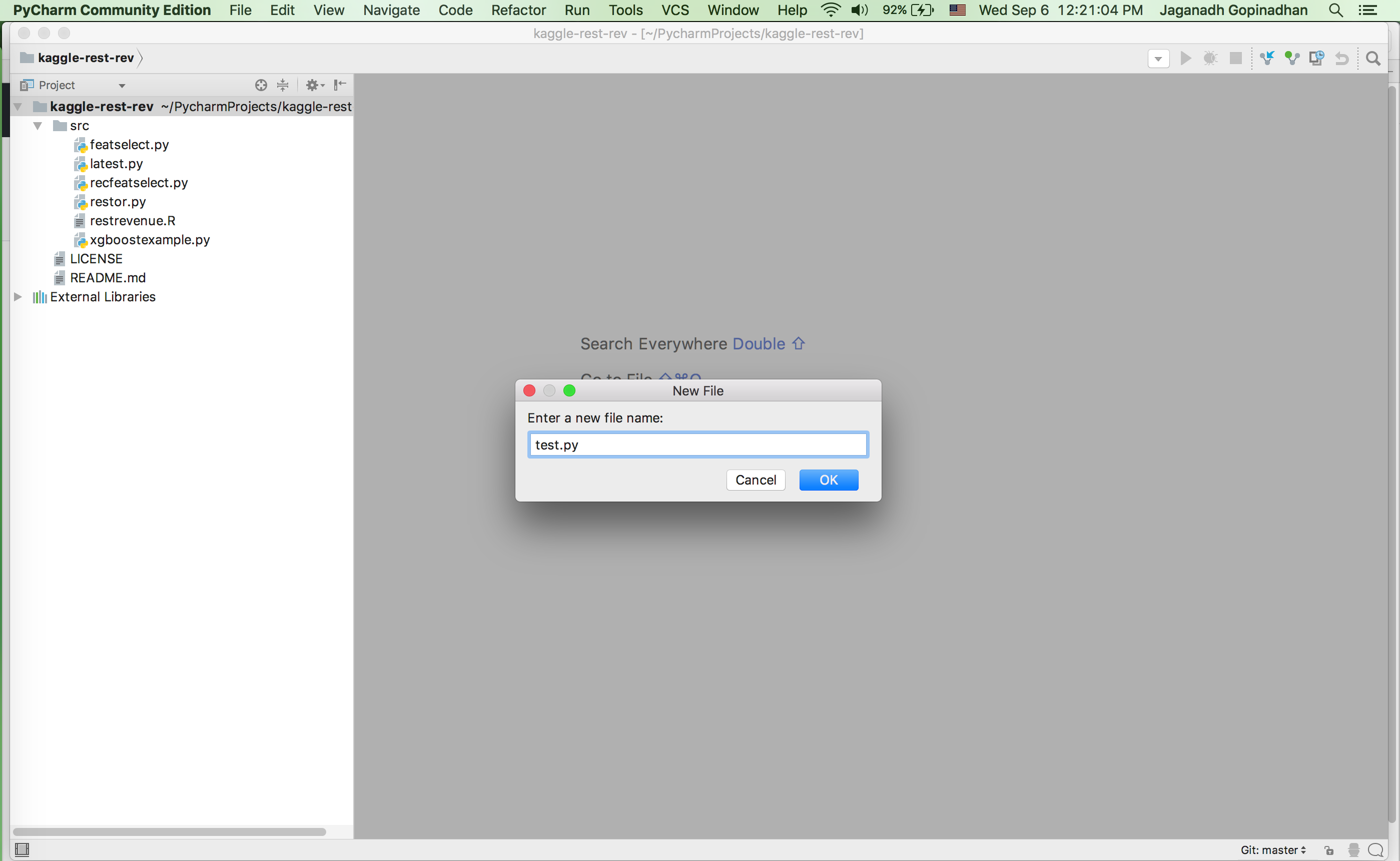Screen dimensions: 1400x861
Task: Click the Collapse All icon in Project panel
Action: point(283,85)
